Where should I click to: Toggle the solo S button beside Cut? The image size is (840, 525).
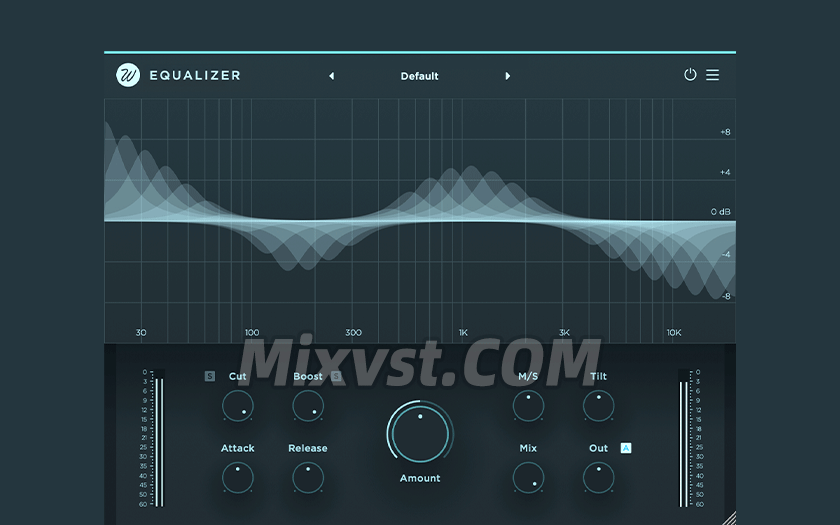point(210,377)
